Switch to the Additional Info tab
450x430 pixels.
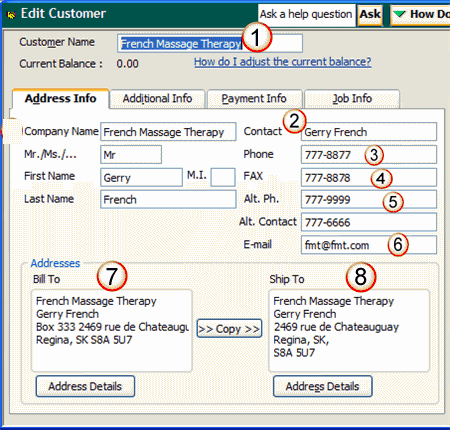pos(157,99)
